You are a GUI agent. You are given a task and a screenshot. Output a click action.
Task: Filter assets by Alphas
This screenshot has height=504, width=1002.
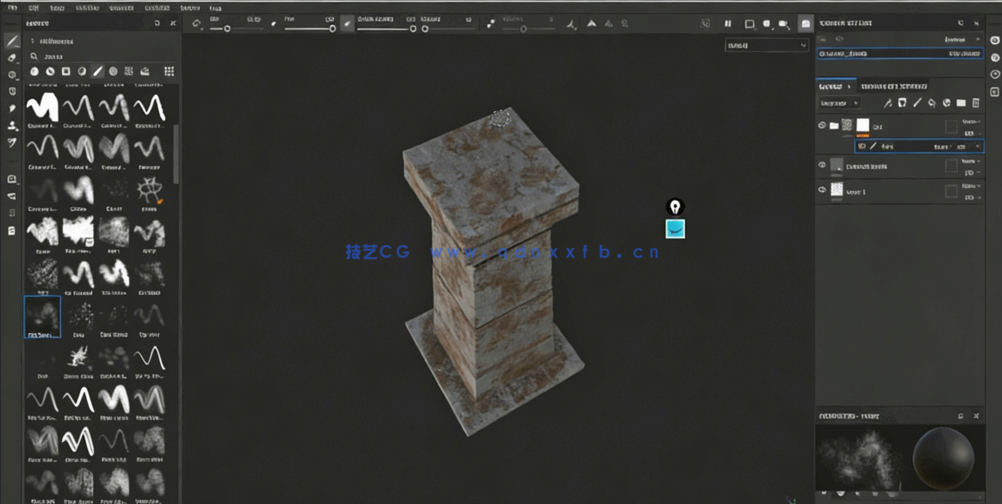pos(113,72)
